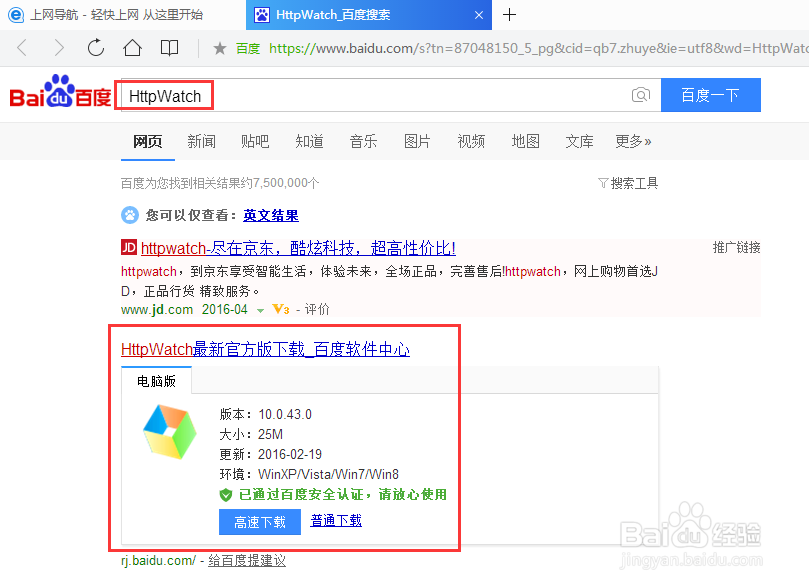This screenshot has width=809, height=588.
Task: Refresh the current page
Action: [x=95, y=47]
